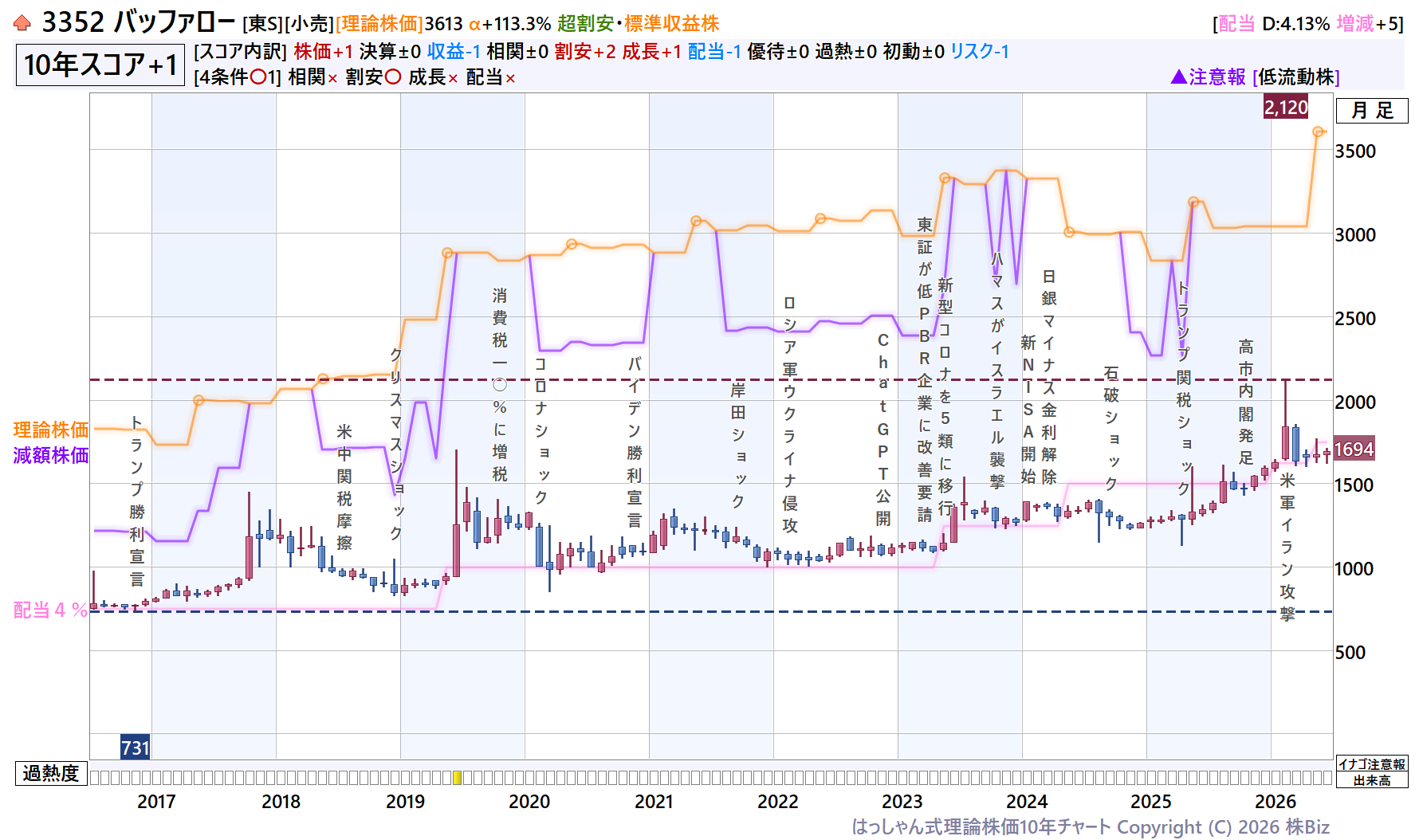
Task: Click the ロシア軍ウクライナ侵攻 event annotation
Action: point(789,414)
